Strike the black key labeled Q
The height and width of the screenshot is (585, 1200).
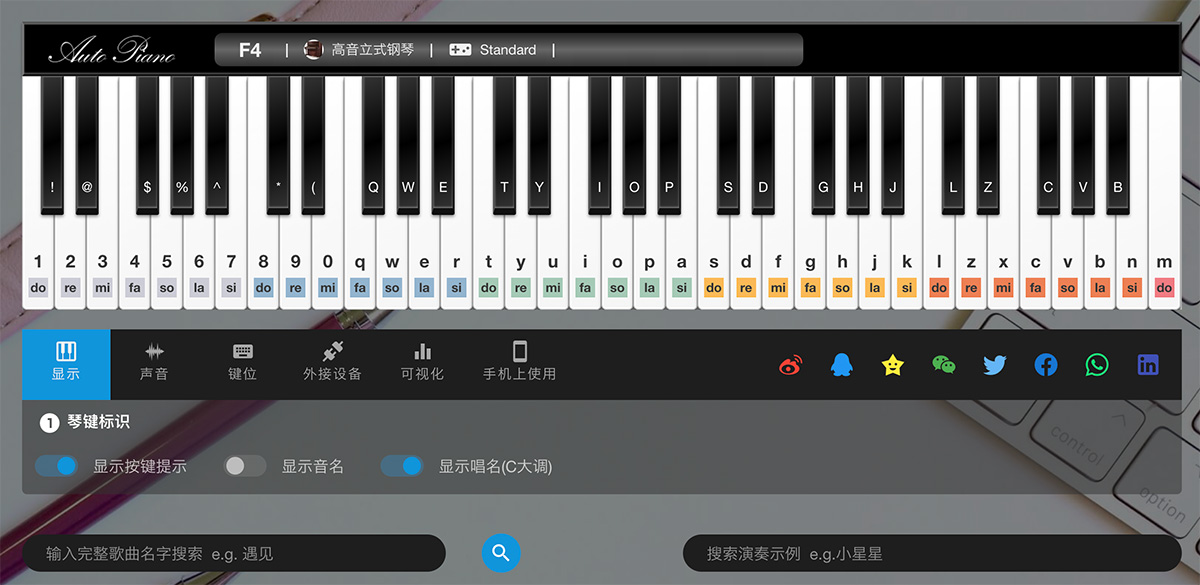pyautogui.click(x=373, y=145)
